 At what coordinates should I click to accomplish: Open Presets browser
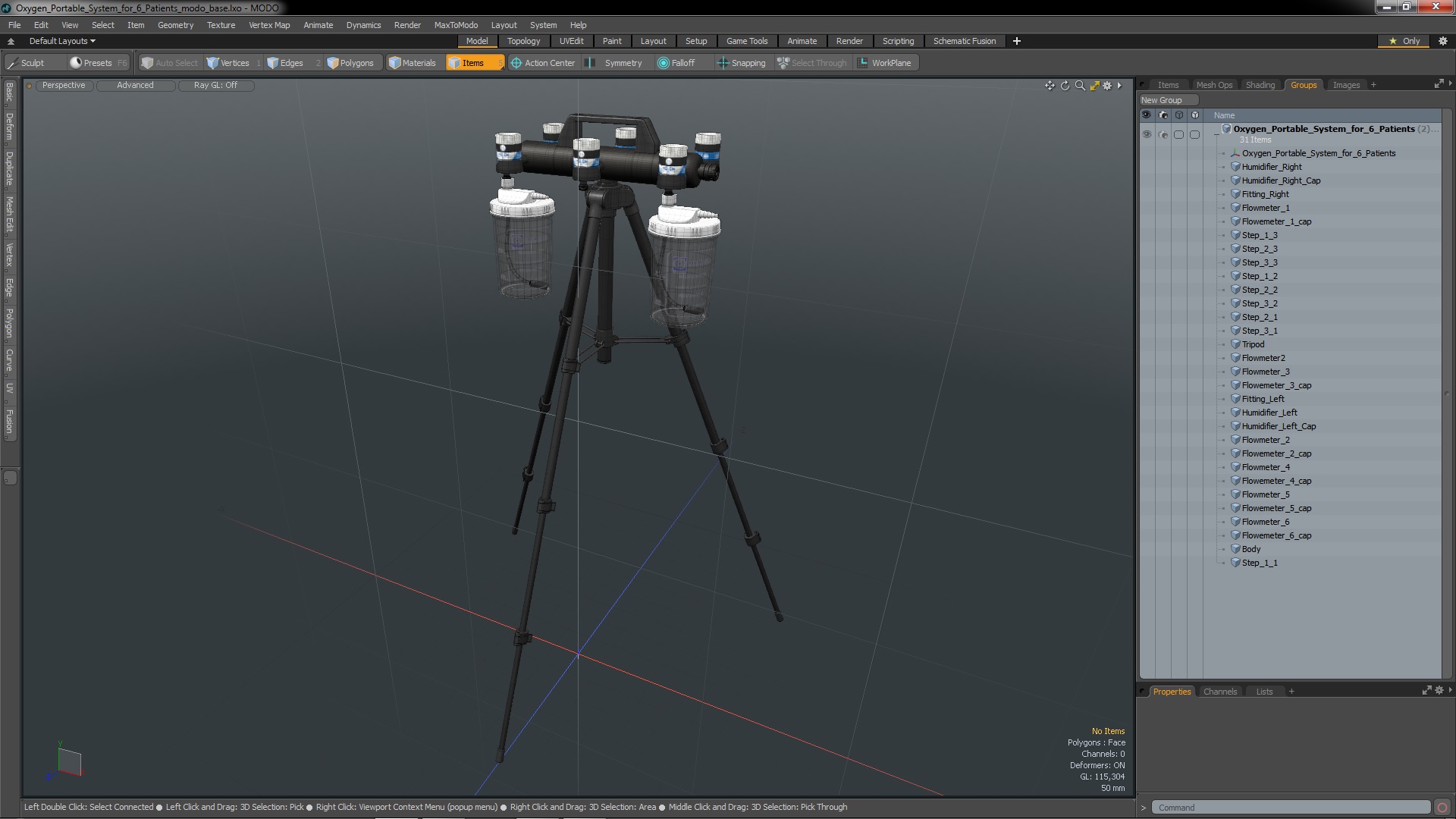pyautogui.click(x=98, y=63)
